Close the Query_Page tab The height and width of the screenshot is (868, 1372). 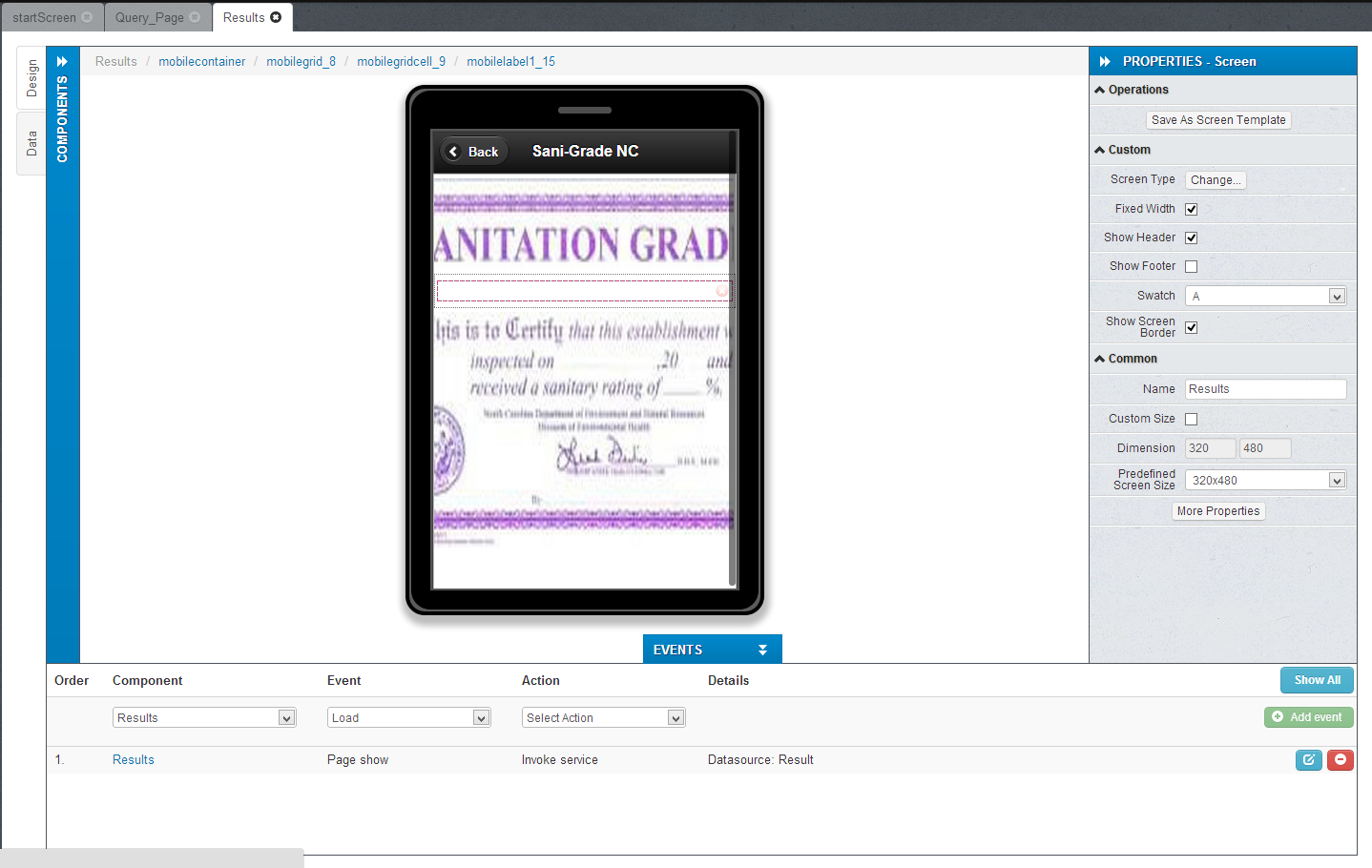point(195,17)
